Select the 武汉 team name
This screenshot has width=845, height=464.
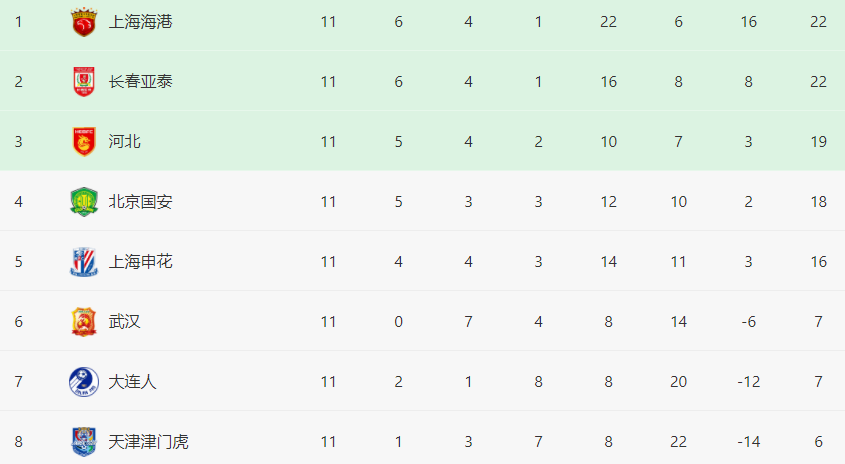(124, 322)
